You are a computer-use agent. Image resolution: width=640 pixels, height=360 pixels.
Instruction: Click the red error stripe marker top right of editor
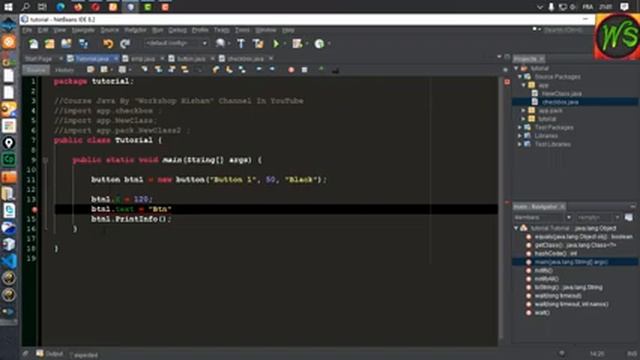507,82
